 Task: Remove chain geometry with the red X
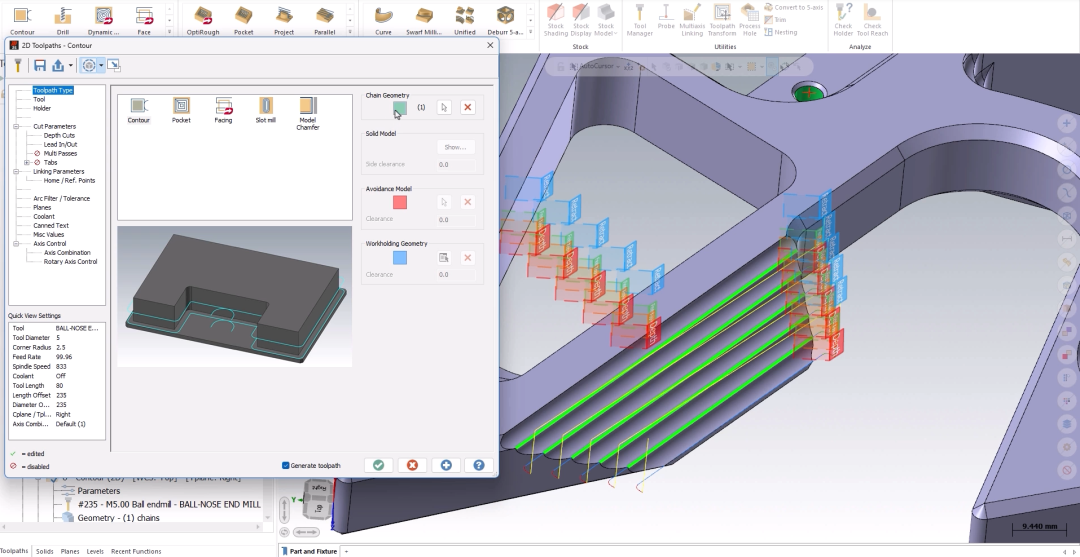pyautogui.click(x=468, y=107)
